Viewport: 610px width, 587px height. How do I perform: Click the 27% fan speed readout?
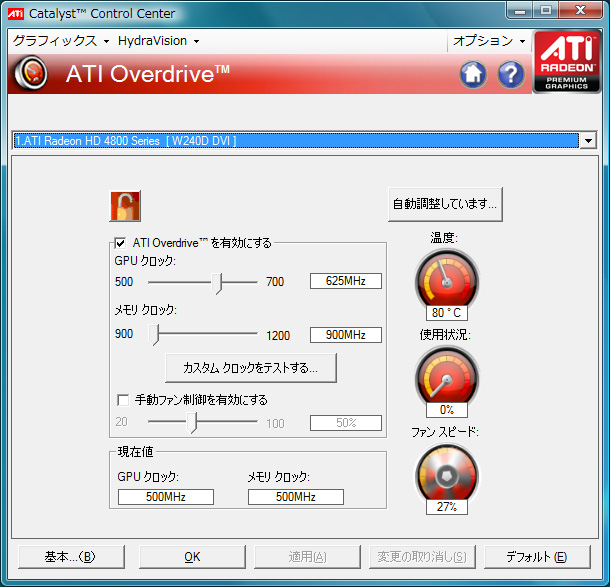pos(447,507)
